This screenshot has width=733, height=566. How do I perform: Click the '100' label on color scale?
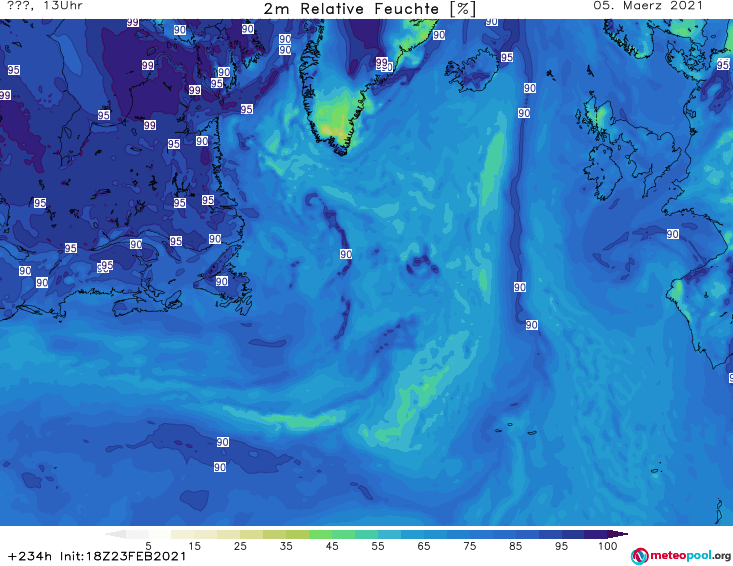[x=607, y=546]
